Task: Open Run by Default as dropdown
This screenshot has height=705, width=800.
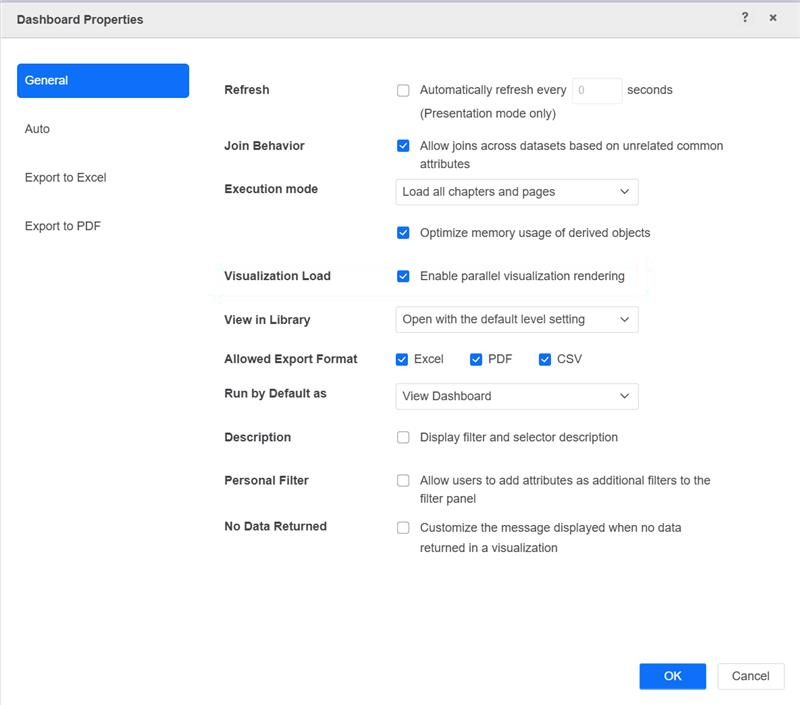Action: pos(517,396)
